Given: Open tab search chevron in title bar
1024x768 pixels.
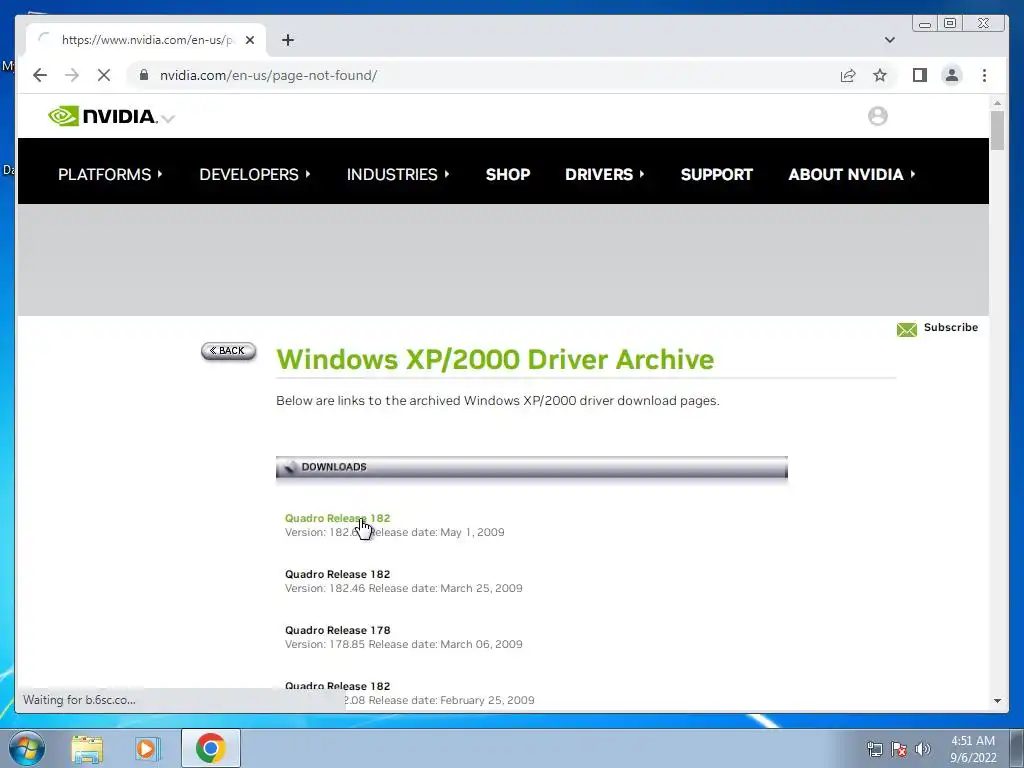Looking at the screenshot, I should pyautogui.click(x=889, y=40).
